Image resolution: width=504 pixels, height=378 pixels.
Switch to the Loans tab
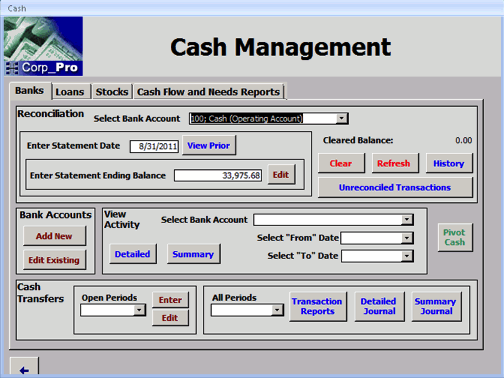click(x=70, y=92)
